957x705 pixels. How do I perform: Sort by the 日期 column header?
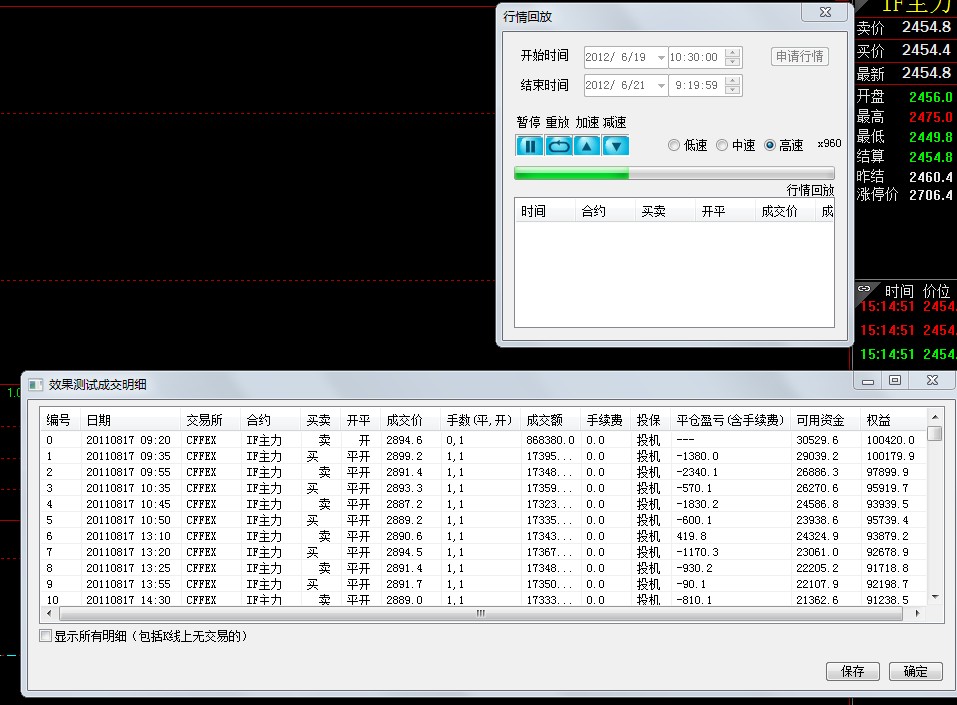click(130, 420)
